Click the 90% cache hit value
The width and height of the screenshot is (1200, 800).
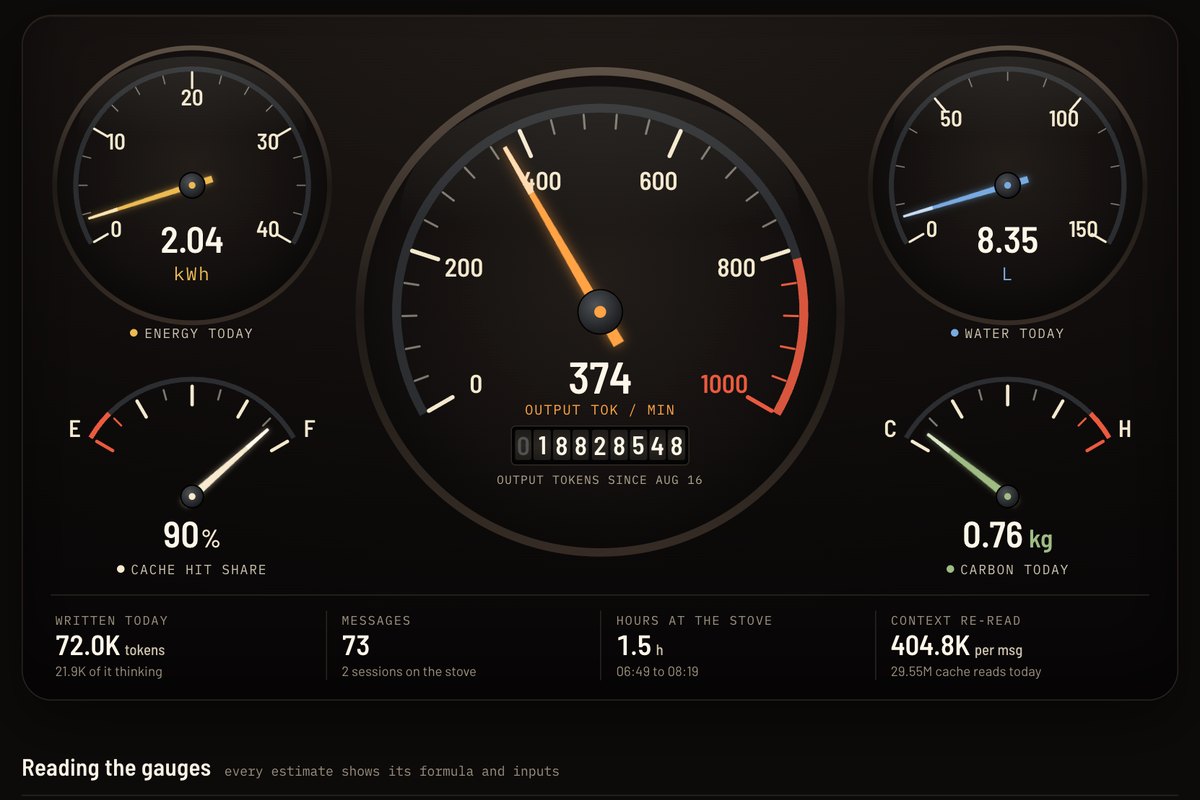pos(191,536)
